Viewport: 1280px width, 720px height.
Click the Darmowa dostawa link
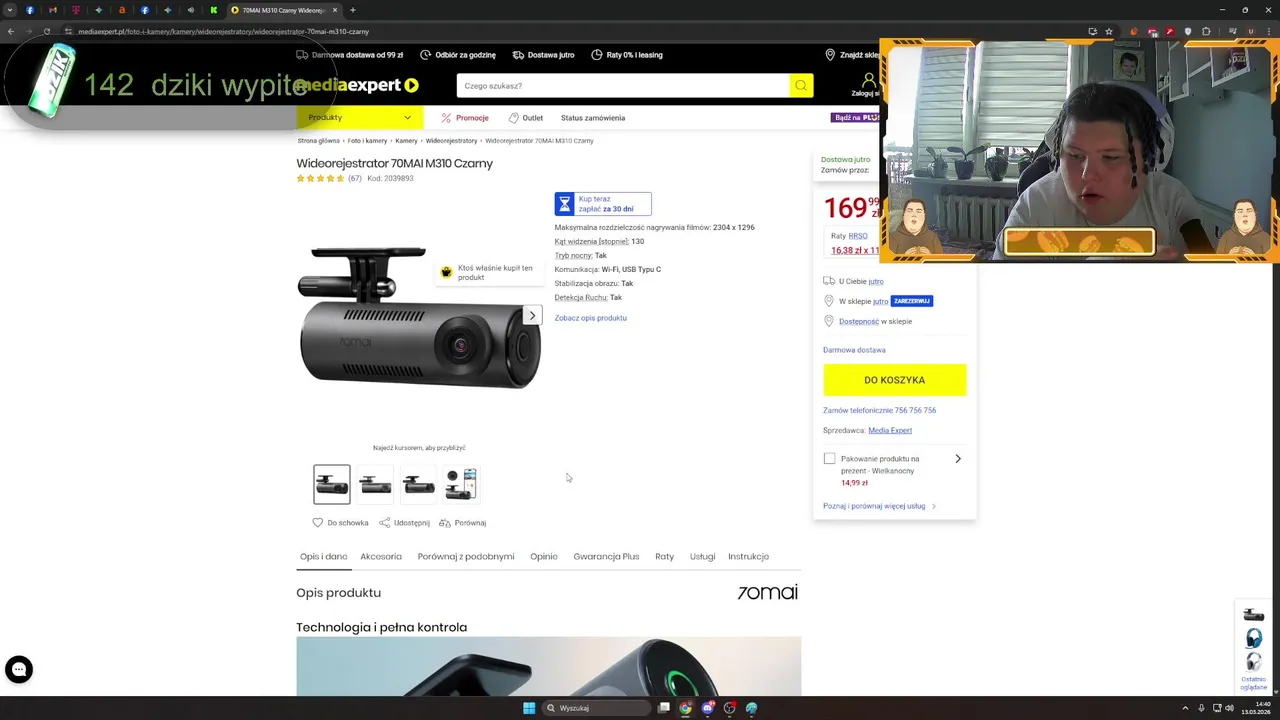click(854, 350)
